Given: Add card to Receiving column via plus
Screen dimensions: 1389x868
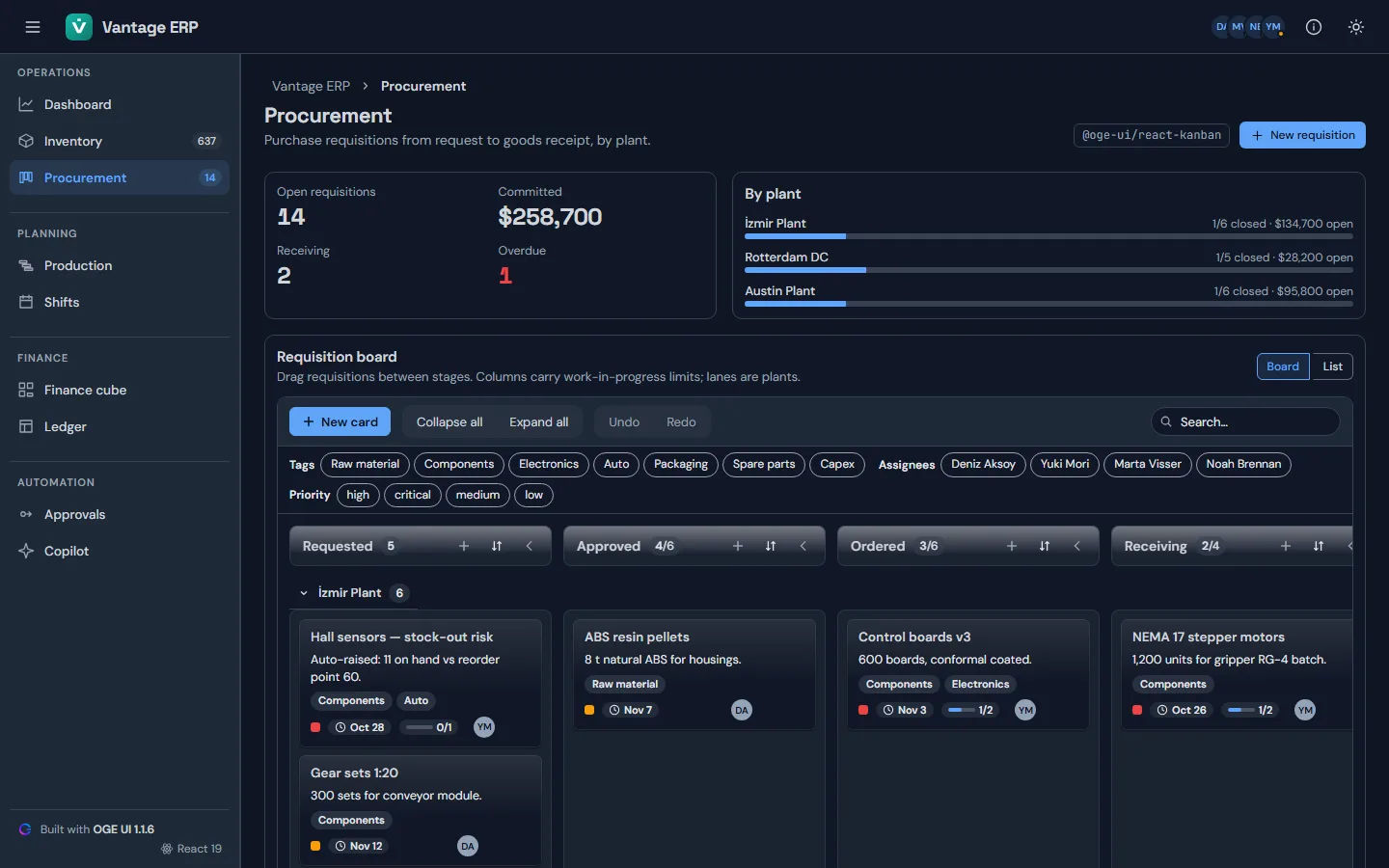Looking at the screenshot, I should click(1286, 546).
